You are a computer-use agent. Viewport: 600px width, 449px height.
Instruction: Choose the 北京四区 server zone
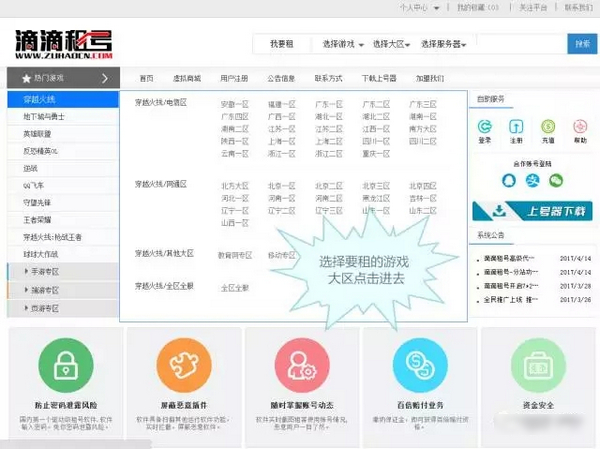(x=423, y=186)
